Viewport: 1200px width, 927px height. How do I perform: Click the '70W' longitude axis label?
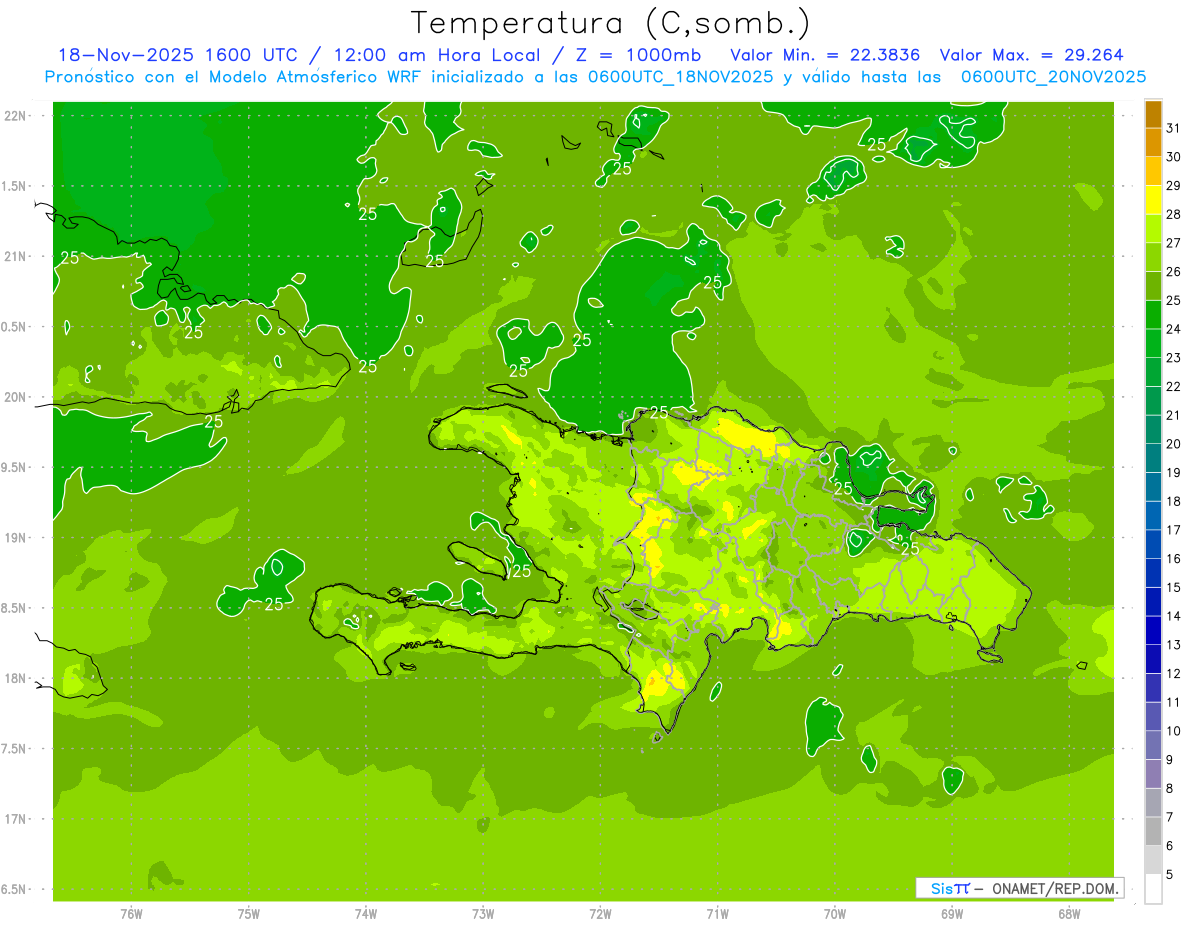click(x=835, y=913)
